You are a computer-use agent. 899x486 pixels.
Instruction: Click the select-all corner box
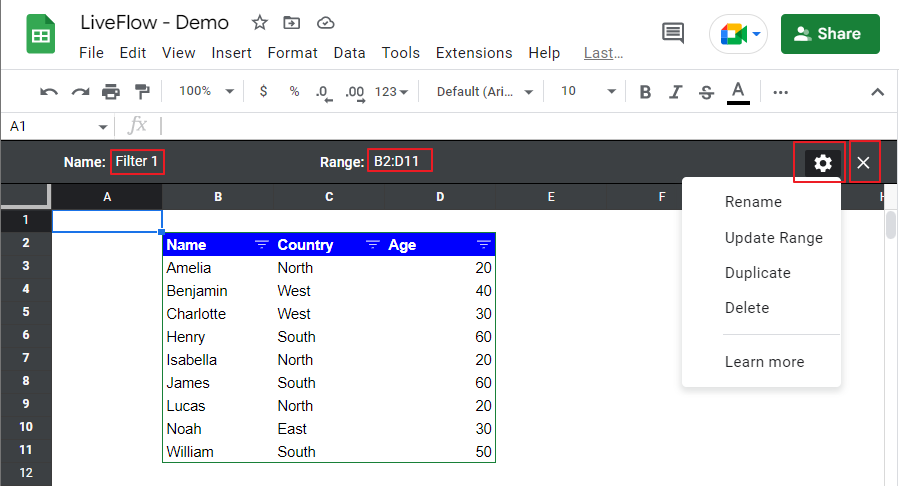pyautogui.click(x=26, y=197)
